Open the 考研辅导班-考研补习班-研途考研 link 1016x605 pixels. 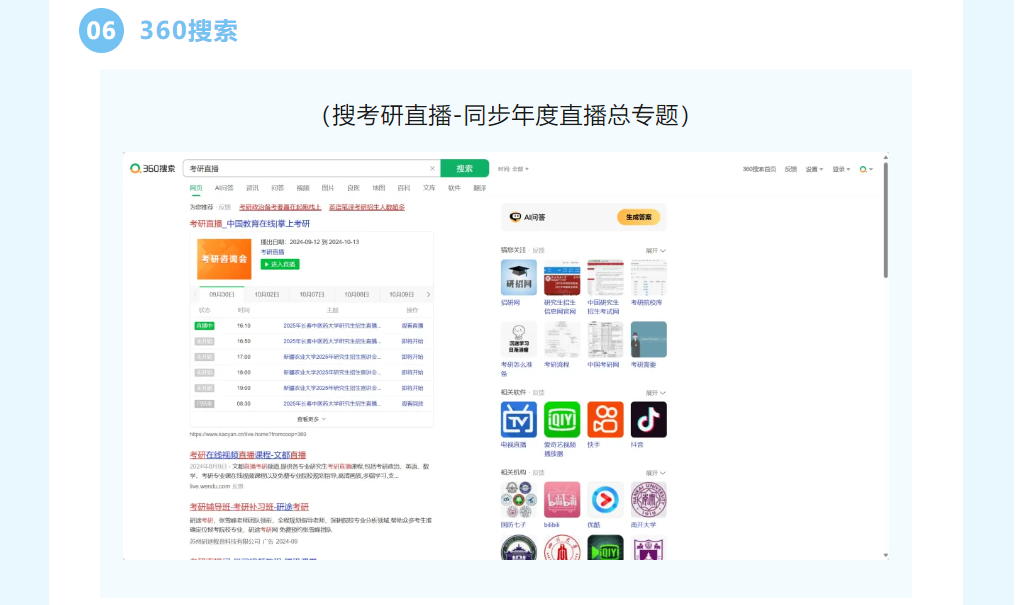click(x=249, y=507)
